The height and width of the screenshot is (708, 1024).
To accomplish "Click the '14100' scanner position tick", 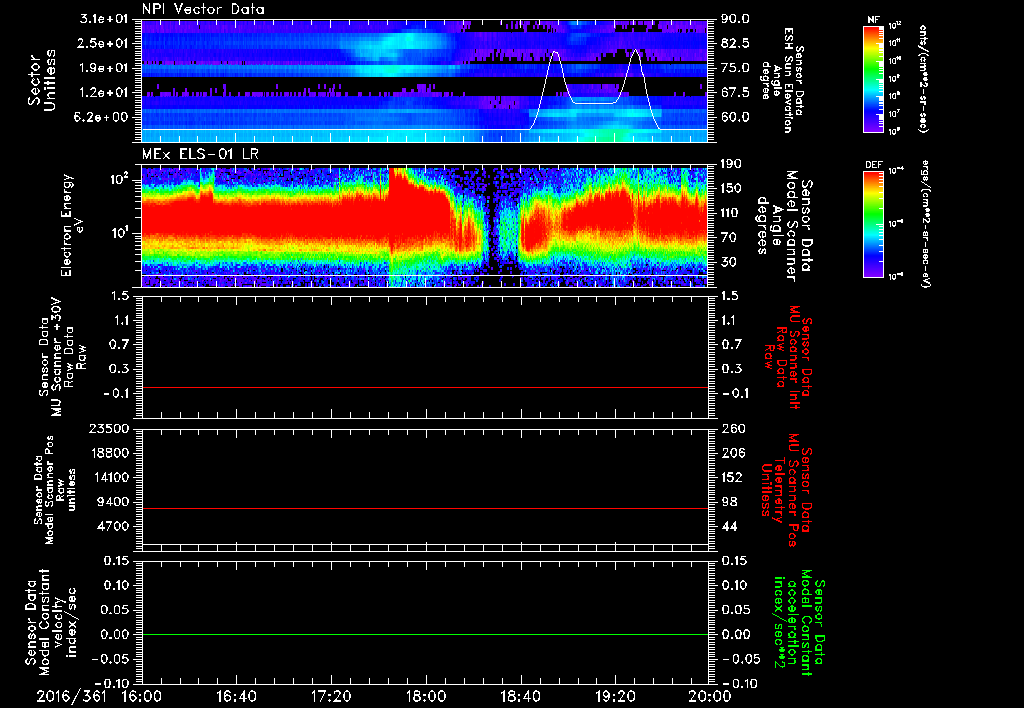I will (110, 477).
